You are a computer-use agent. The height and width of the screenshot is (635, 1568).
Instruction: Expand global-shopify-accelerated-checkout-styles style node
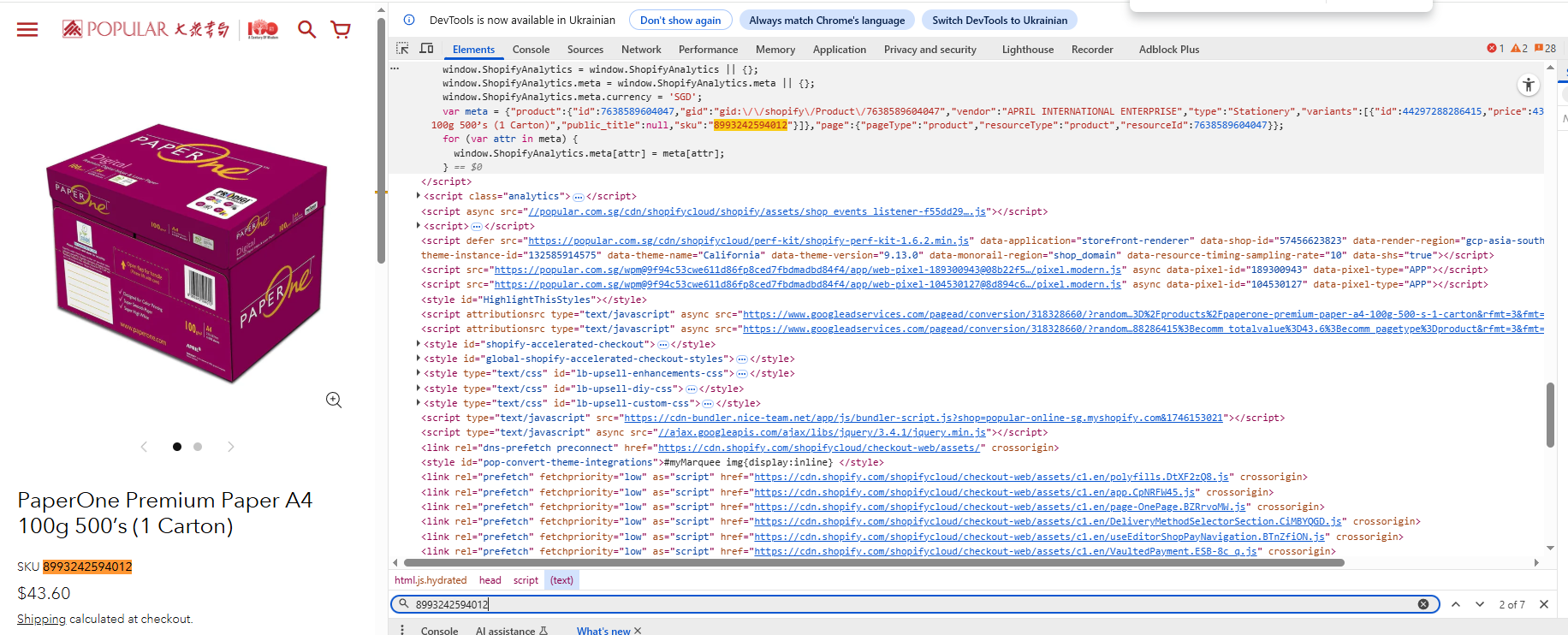tap(418, 359)
